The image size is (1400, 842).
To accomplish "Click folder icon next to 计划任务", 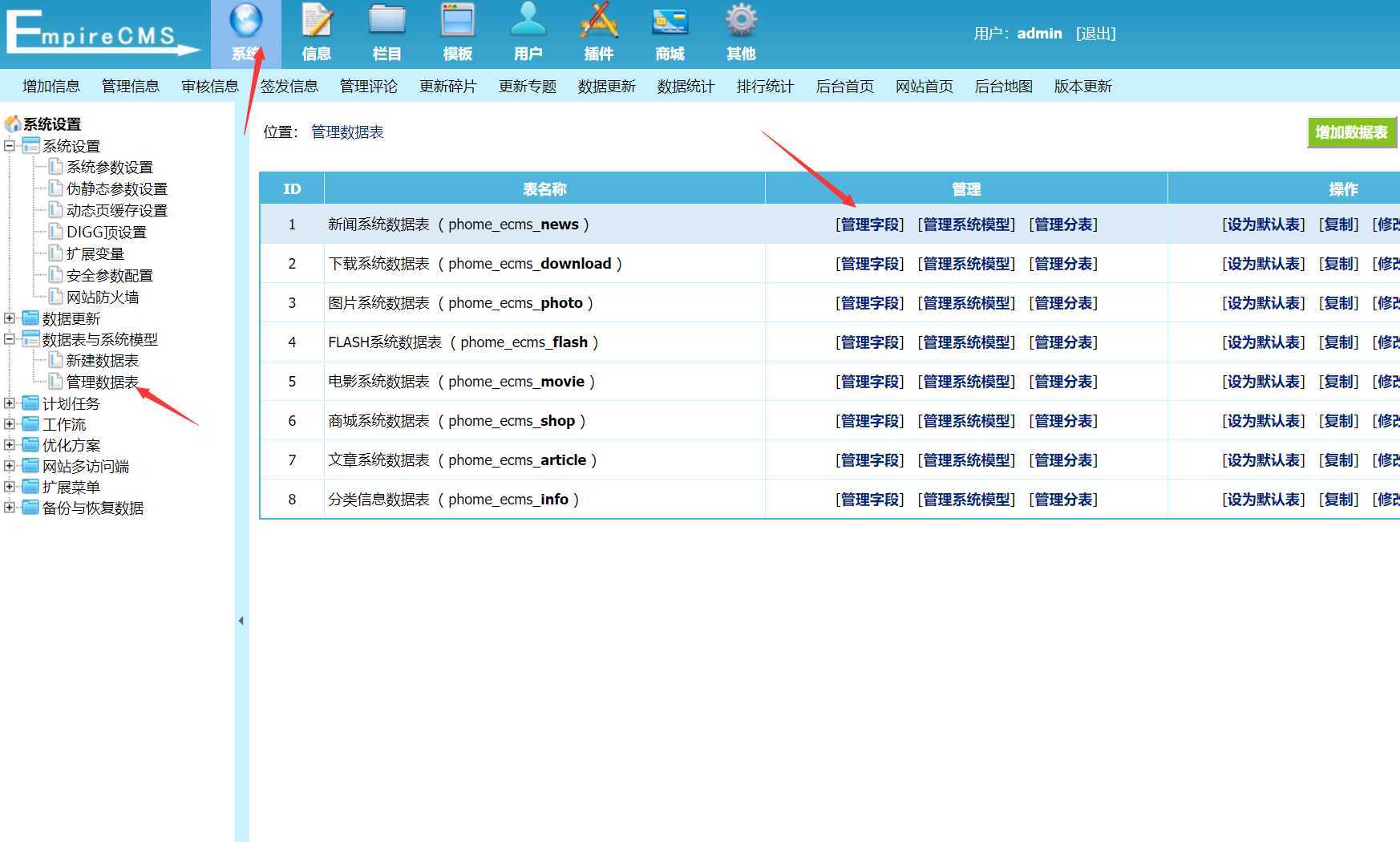I will coord(30,403).
